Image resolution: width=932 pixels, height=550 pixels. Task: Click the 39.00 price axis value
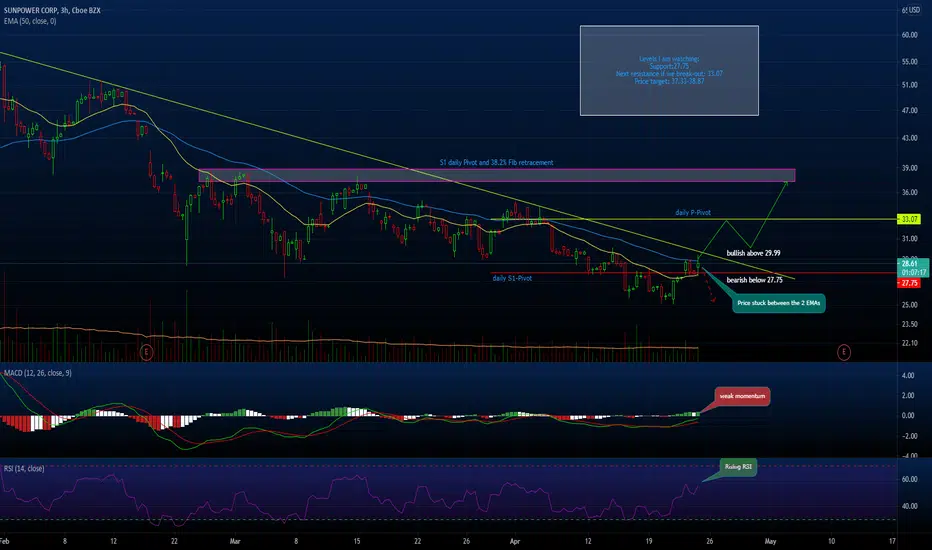pyautogui.click(x=909, y=168)
